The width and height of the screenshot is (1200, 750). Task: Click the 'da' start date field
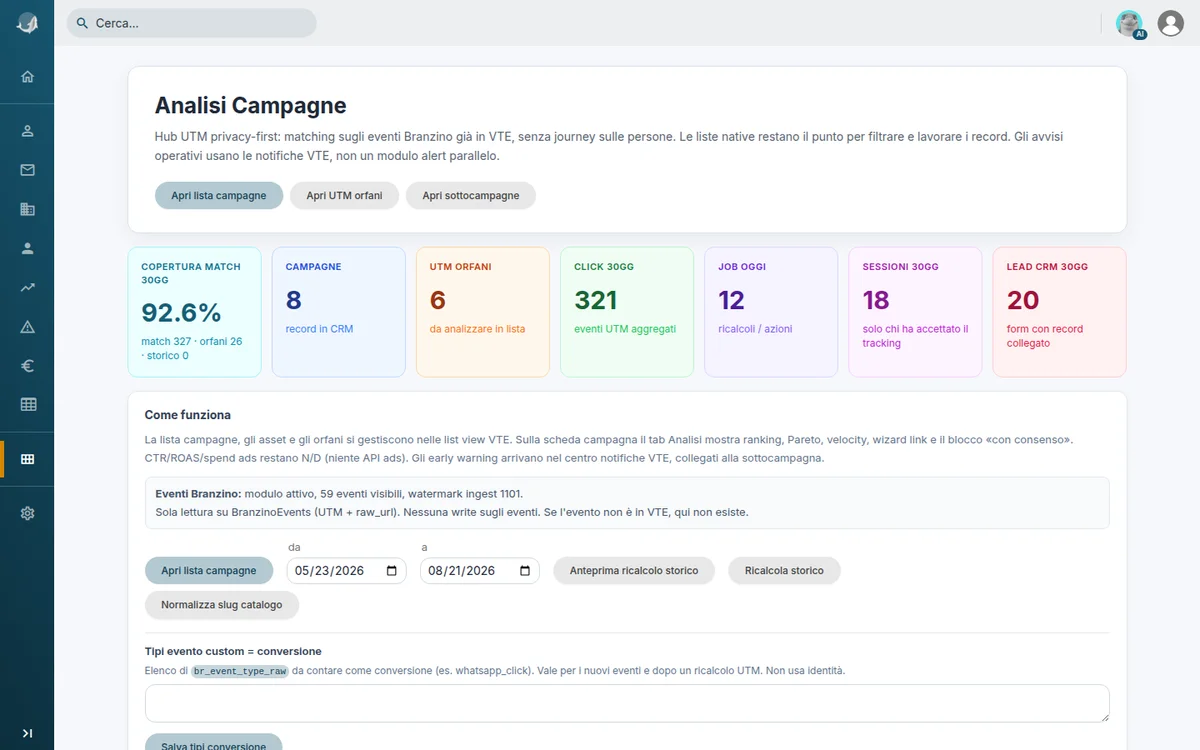347,571
